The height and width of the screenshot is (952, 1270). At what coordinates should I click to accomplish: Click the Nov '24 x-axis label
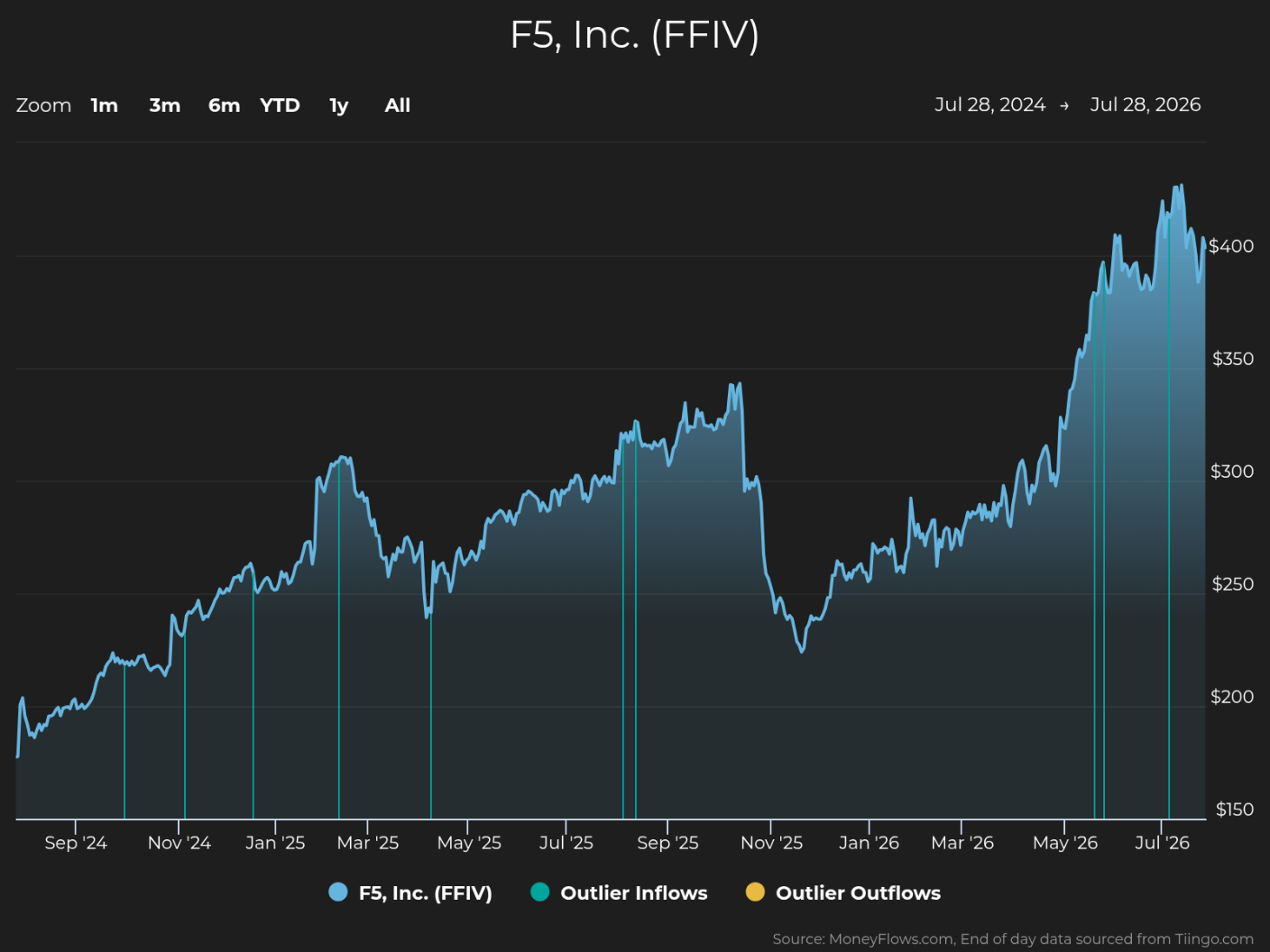pos(179,843)
